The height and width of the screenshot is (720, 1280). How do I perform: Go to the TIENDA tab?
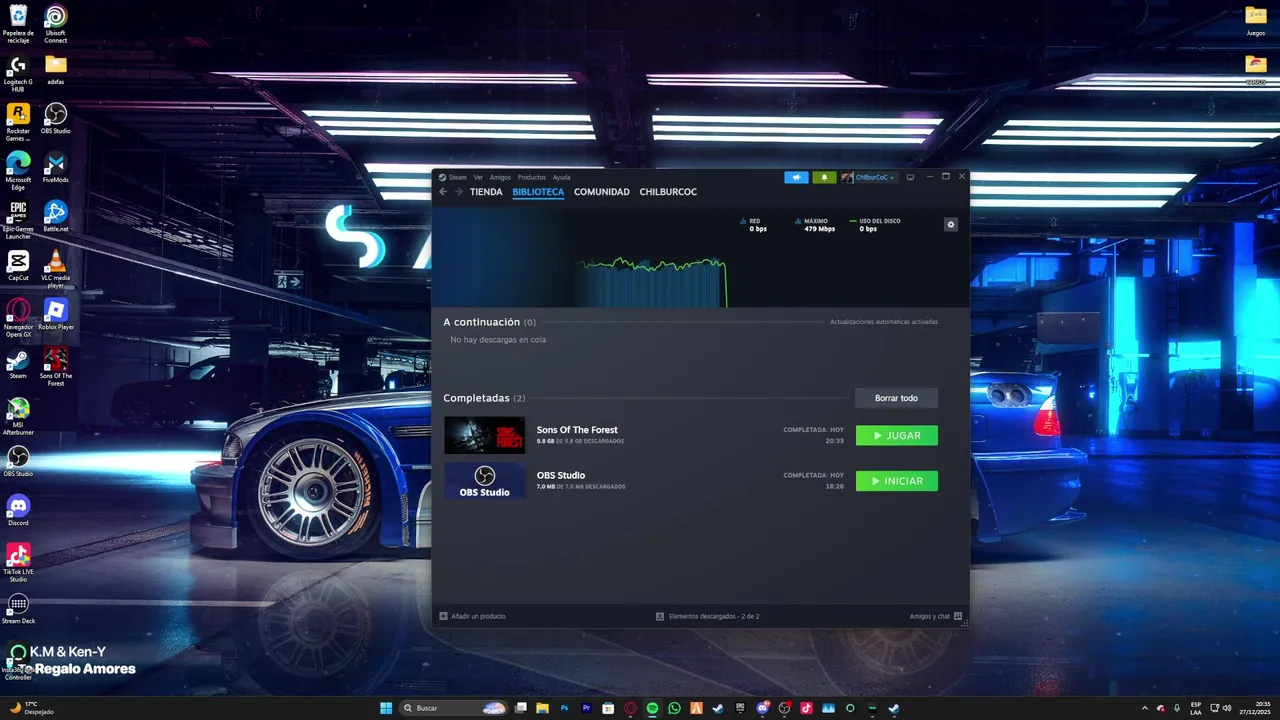point(486,192)
